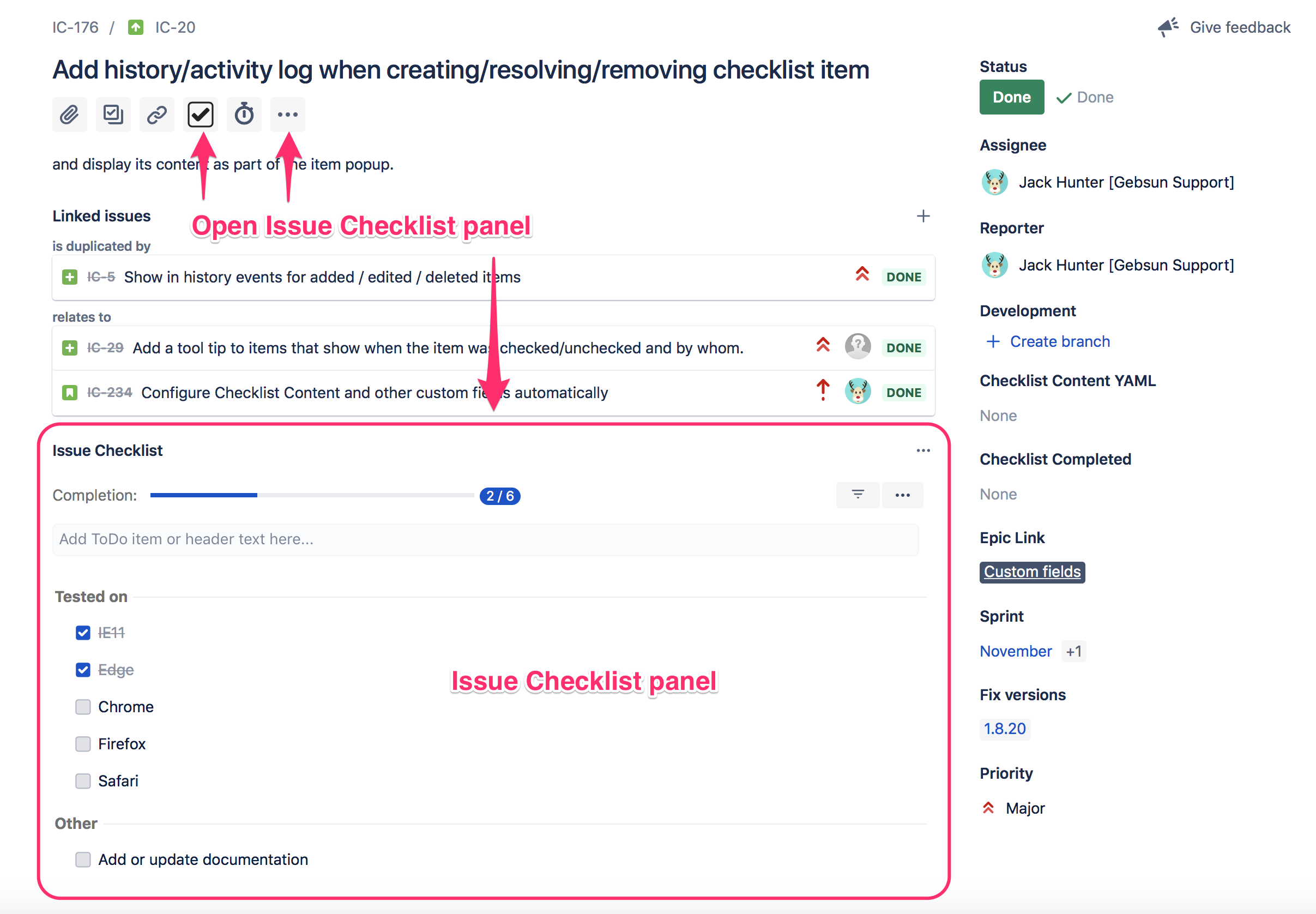Toggle the IE11 checked checkbox
This screenshot has width=1316, height=914.
click(83, 632)
